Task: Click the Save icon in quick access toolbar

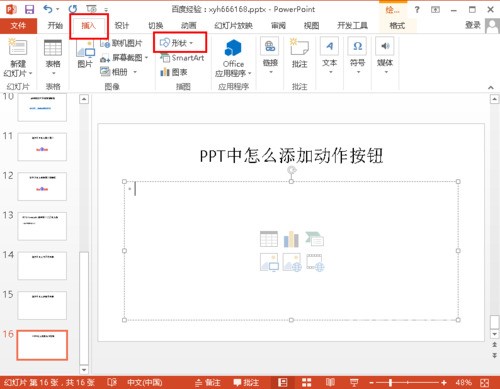Action: point(29,9)
